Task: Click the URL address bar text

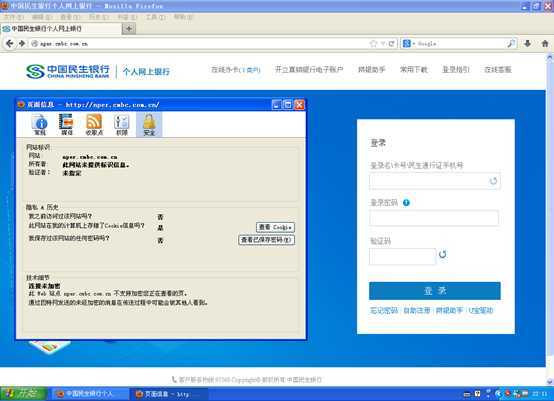Action: click(x=64, y=44)
